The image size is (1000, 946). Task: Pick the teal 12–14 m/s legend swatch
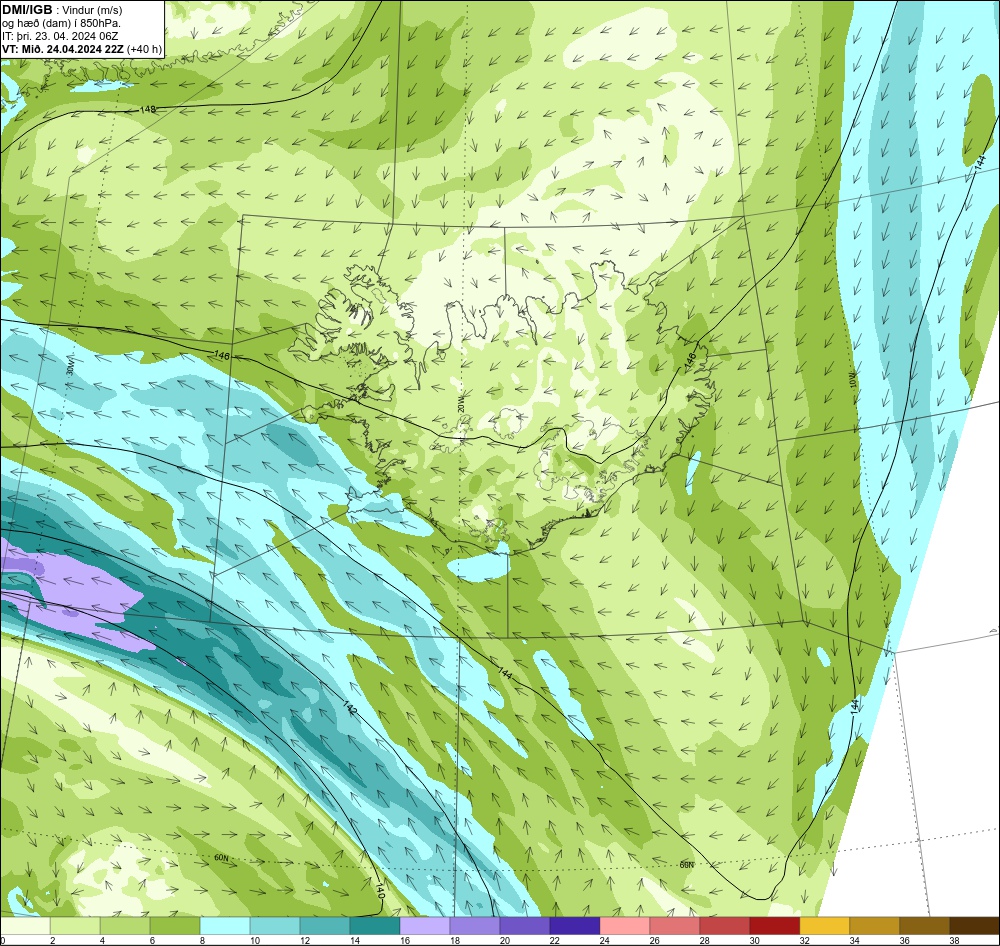coord(325,926)
